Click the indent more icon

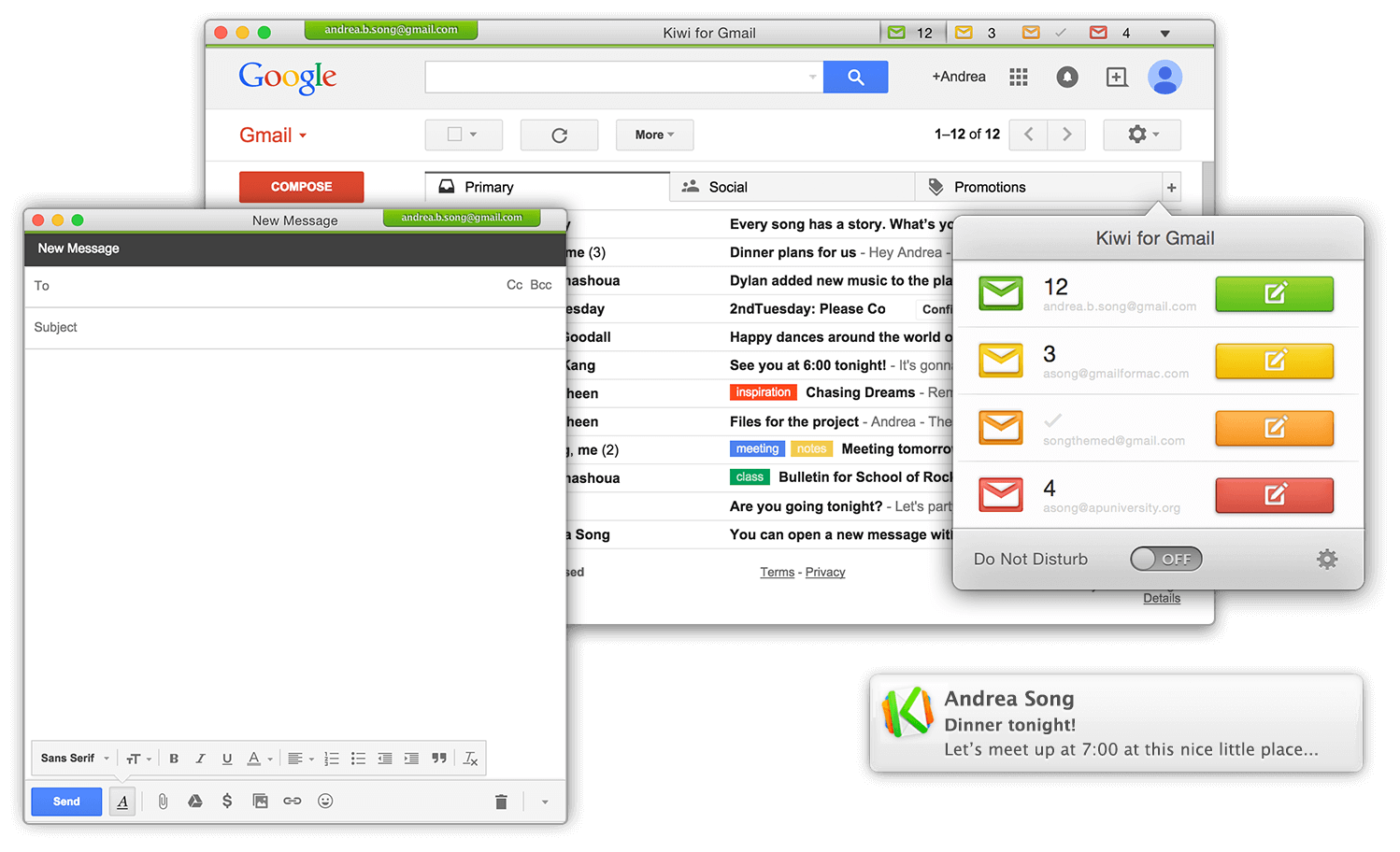pyautogui.click(x=411, y=759)
